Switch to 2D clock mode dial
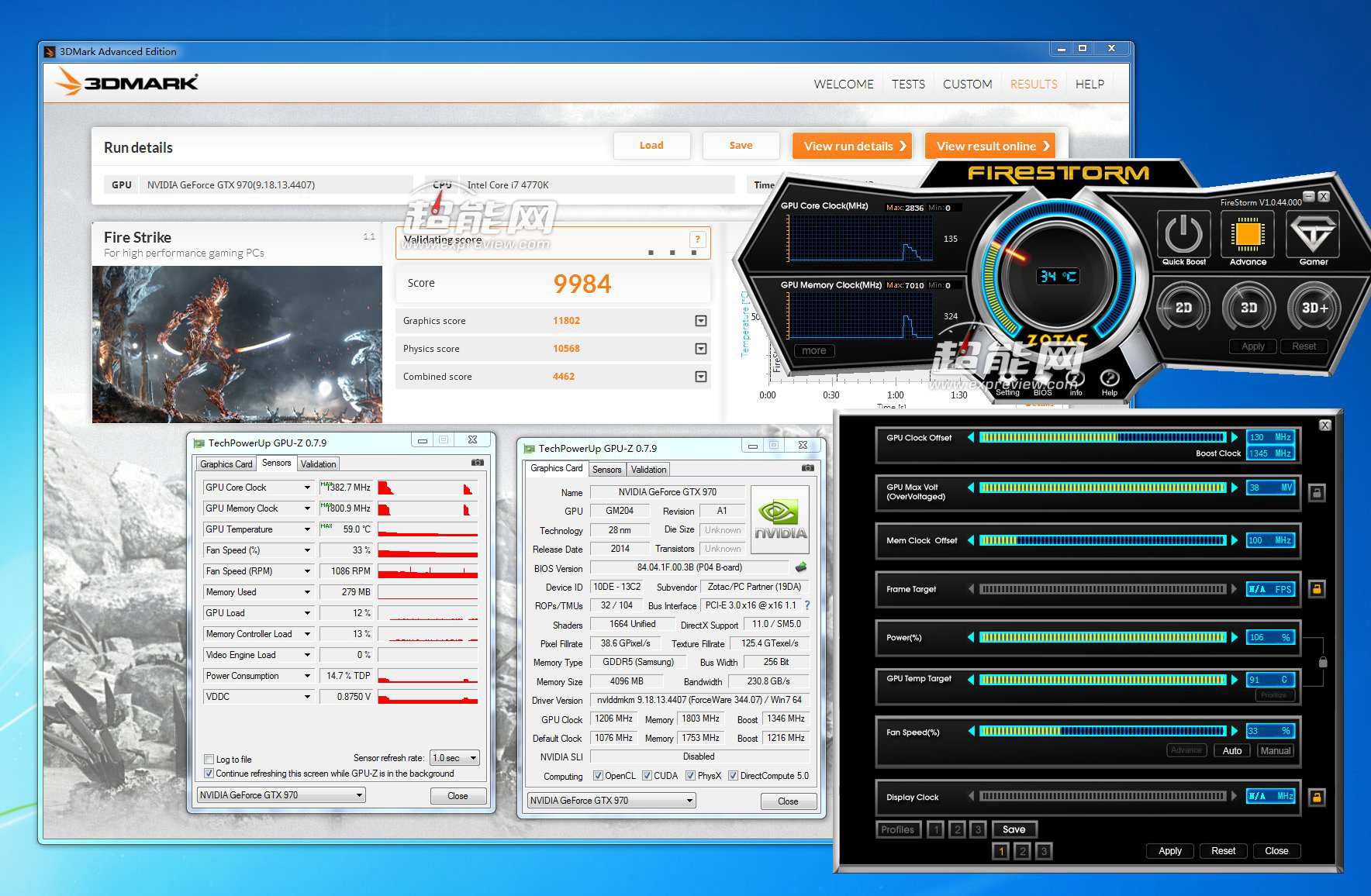The width and height of the screenshot is (1371, 896). click(x=1183, y=308)
